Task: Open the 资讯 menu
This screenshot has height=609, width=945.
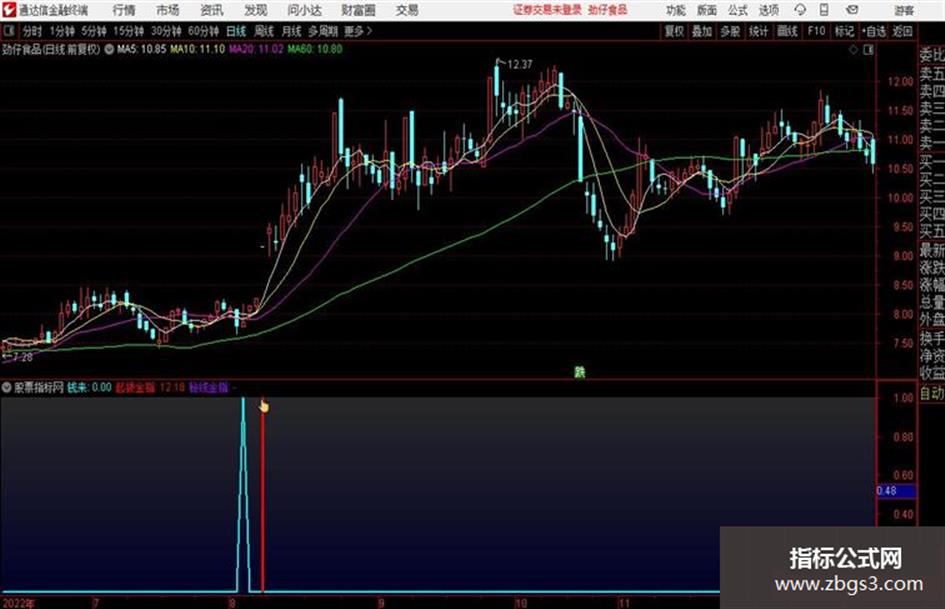Action: pyautogui.click(x=212, y=10)
